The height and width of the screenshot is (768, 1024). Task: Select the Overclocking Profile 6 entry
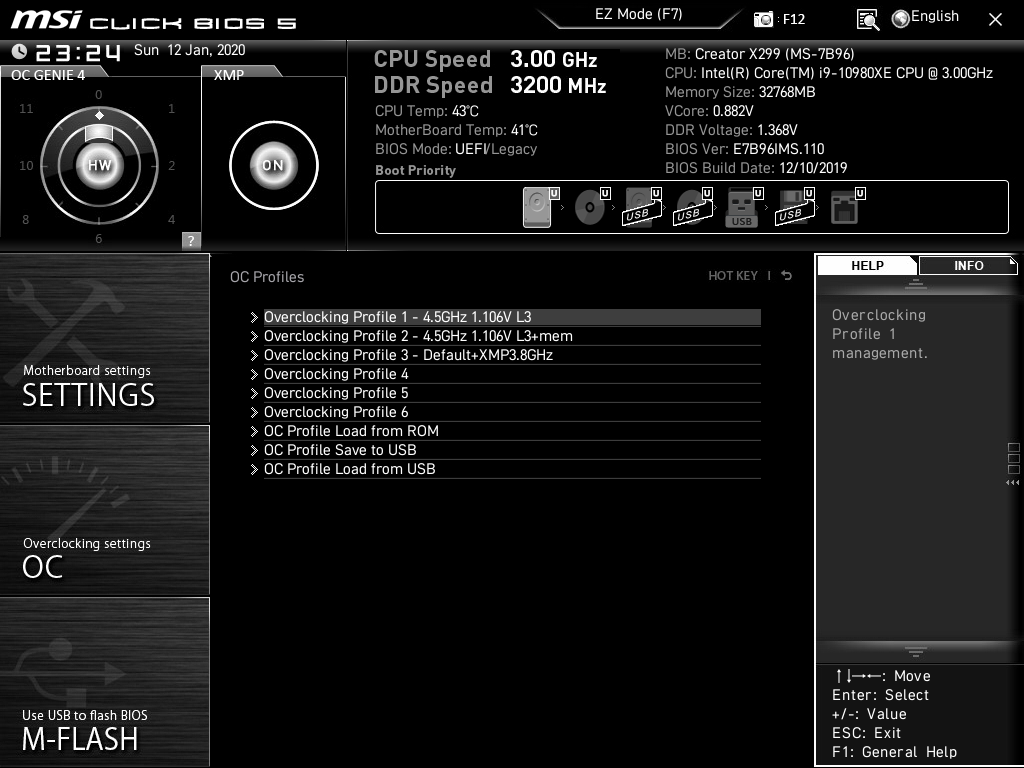tap(512, 411)
